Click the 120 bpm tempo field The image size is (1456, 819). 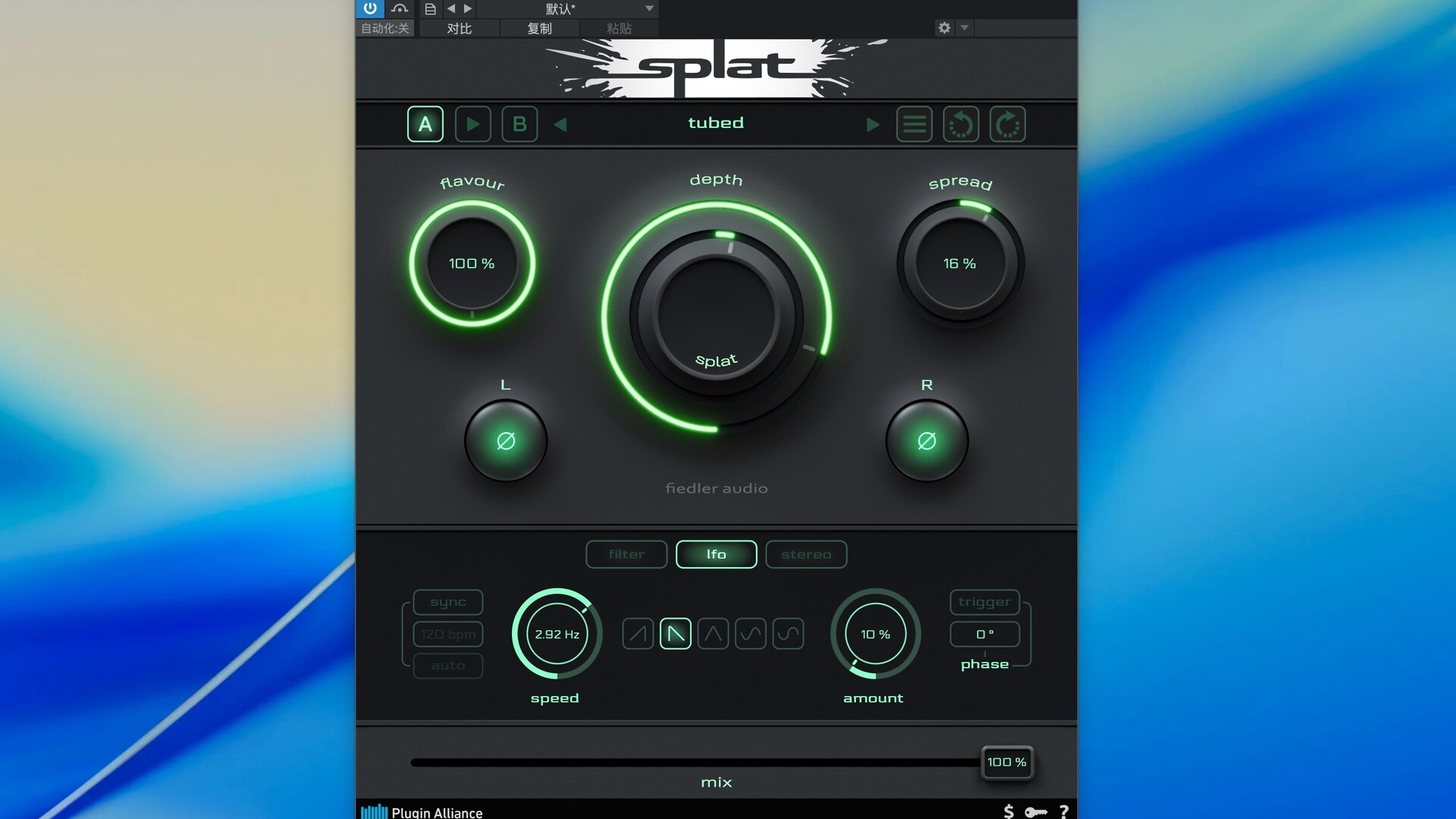click(x=448, y=634)
